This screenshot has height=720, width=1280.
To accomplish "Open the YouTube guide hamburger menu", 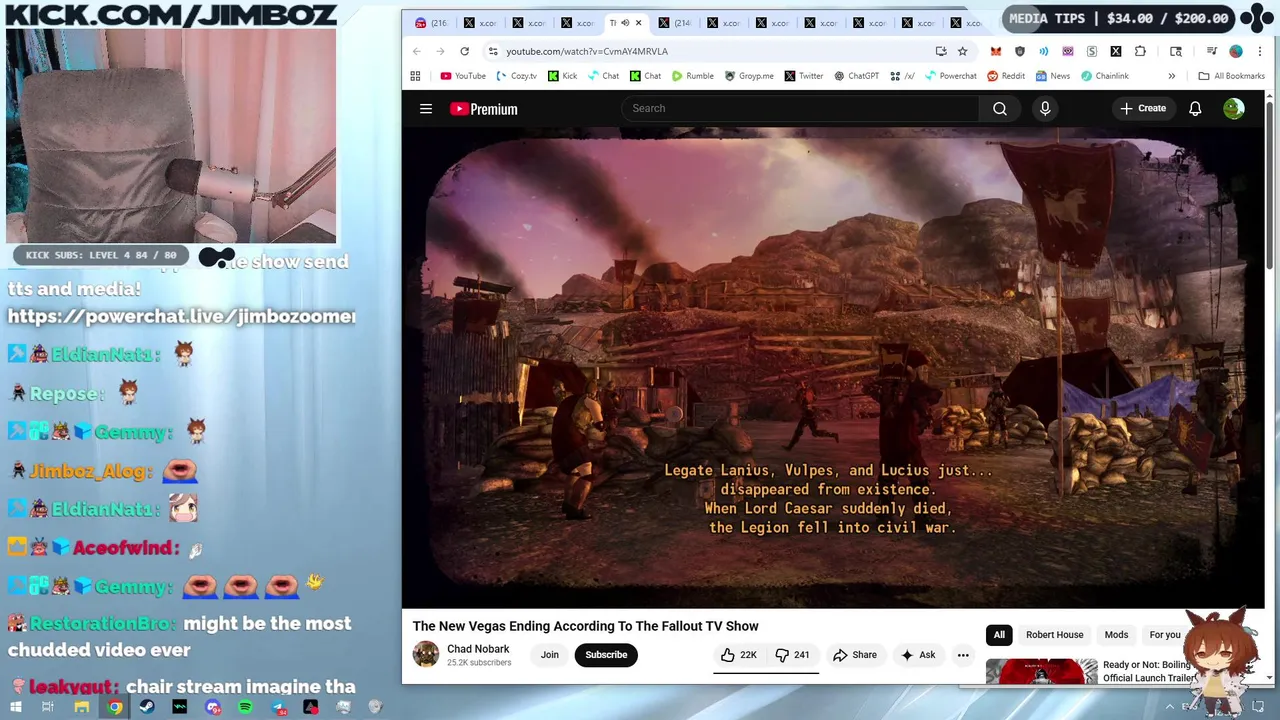I will (x=426, y=109).
